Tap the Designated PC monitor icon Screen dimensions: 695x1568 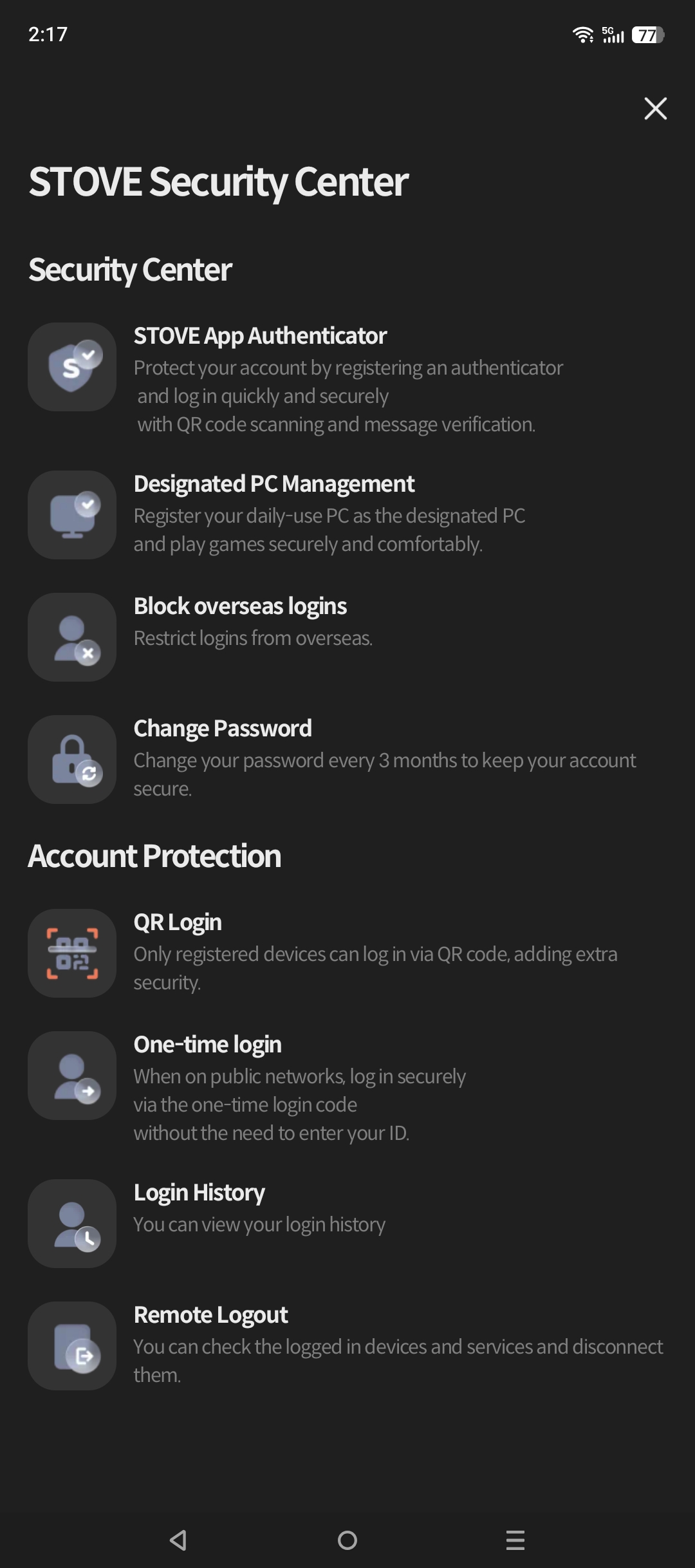click(x=72, y=515)
